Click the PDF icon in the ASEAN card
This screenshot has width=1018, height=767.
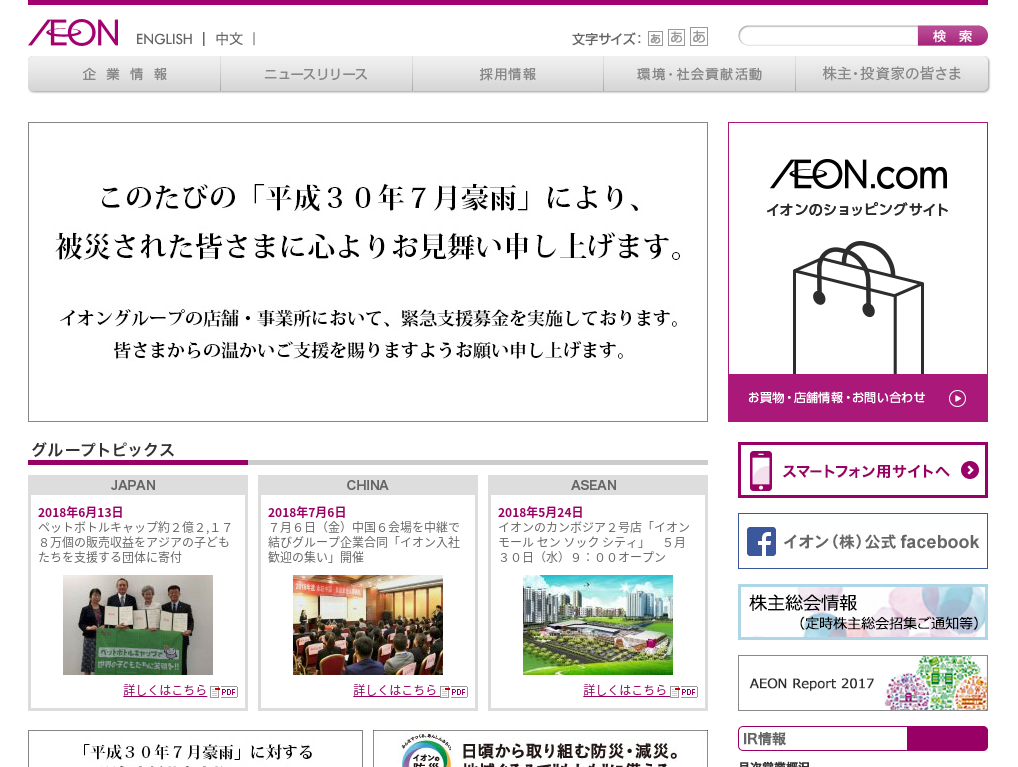point(684,692)
